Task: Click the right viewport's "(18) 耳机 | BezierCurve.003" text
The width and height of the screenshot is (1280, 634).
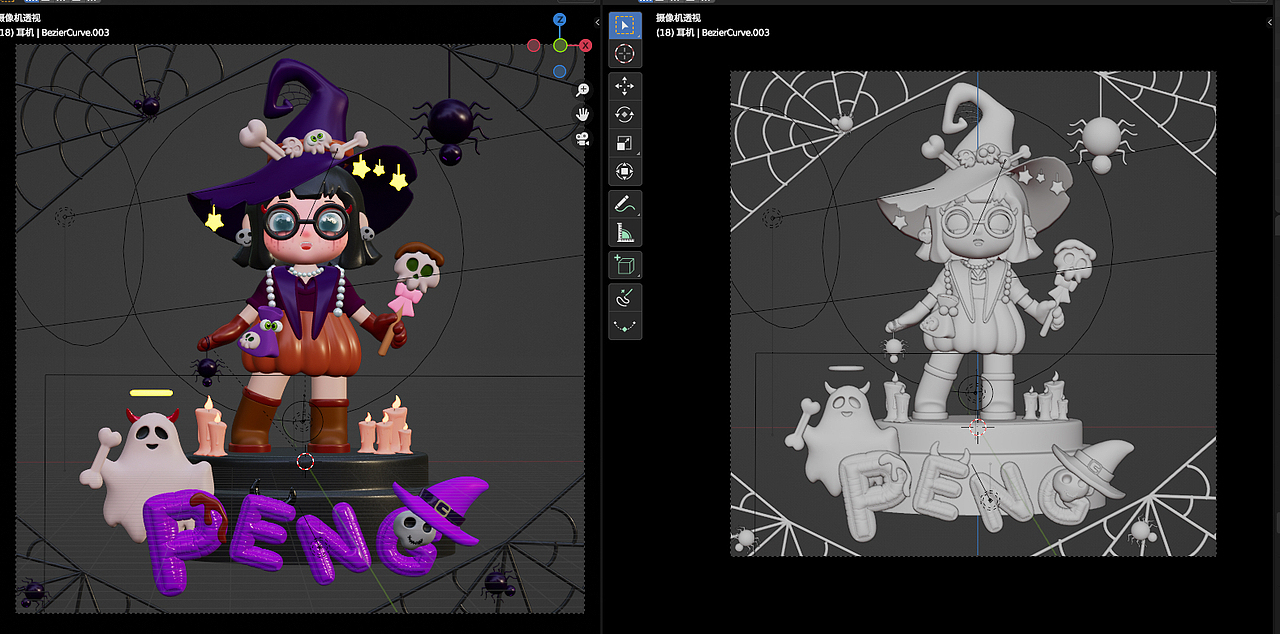Action: (712, 32)
